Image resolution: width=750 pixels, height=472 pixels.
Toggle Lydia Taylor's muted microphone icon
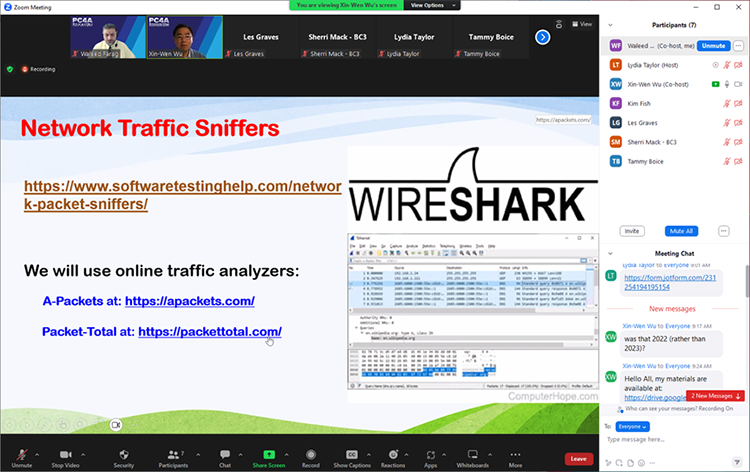point(727,65)
